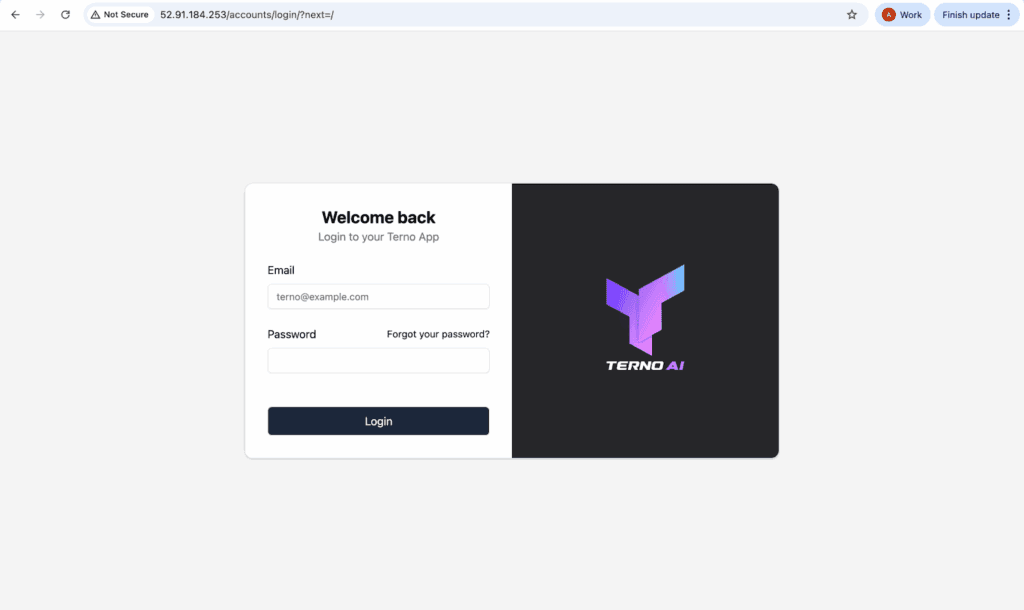The width and height of the screenshot is (1024, 610).
Task: Click the browser forward arrow
Action: tap(40, 14)
